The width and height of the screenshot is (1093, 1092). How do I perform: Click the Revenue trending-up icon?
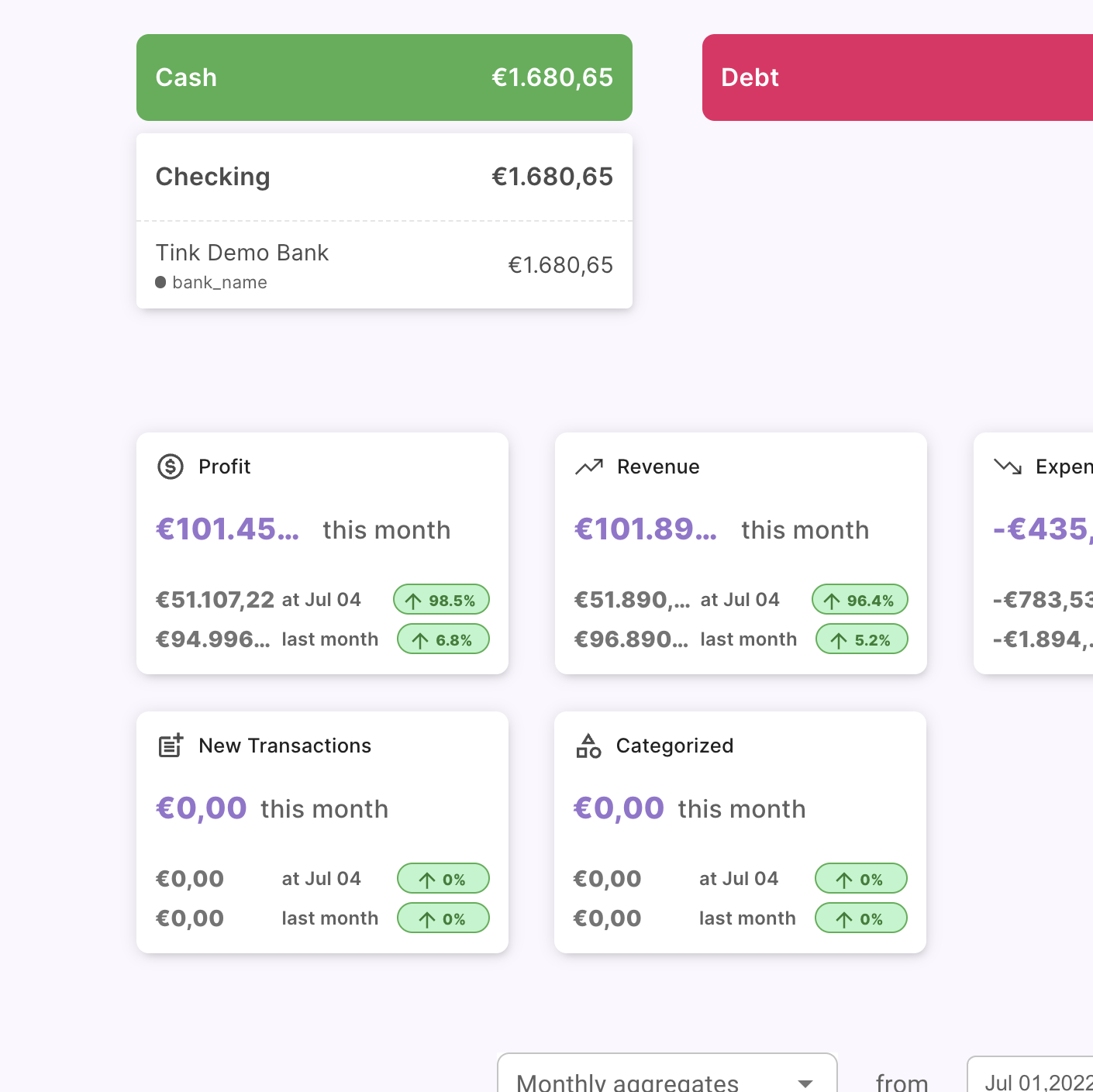[x=589, y=467]
